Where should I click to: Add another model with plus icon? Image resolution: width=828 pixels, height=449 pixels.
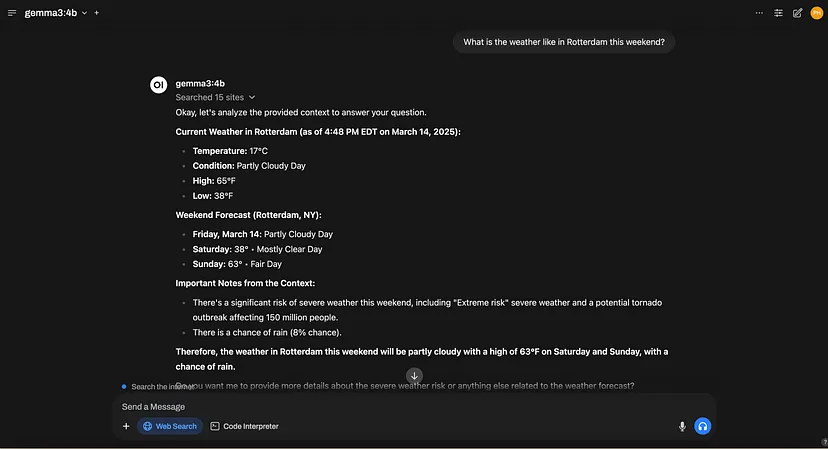[97, 13]
